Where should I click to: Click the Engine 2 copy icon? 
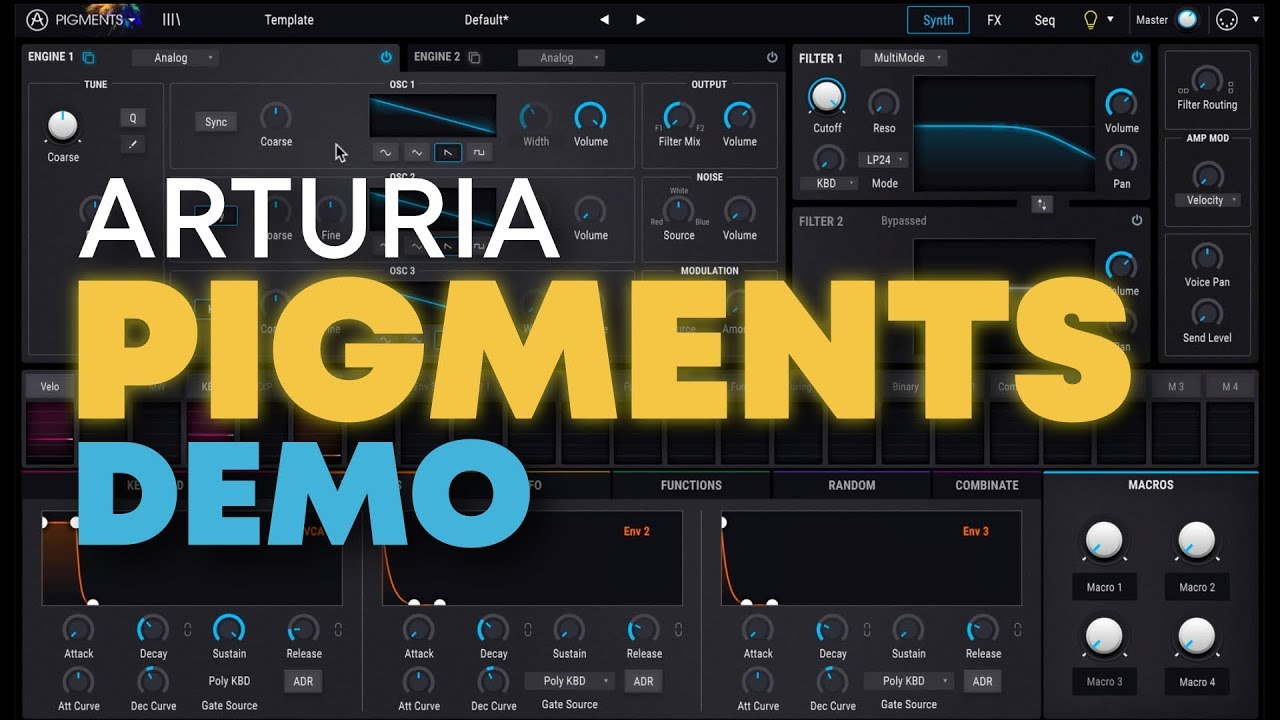pos(474,58)
